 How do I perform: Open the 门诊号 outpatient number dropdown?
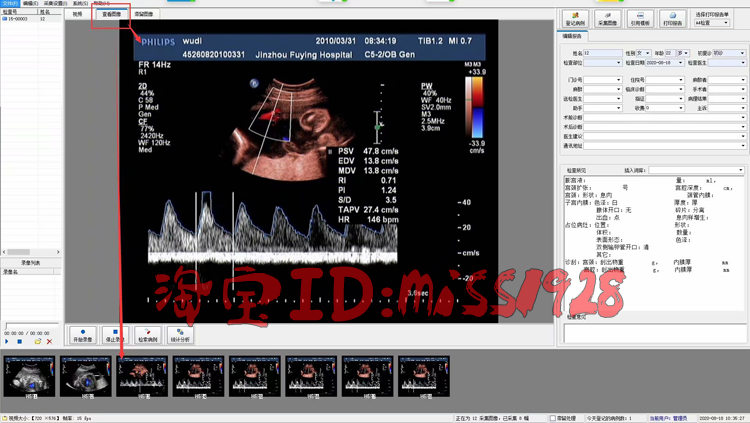tap(618, 80)
